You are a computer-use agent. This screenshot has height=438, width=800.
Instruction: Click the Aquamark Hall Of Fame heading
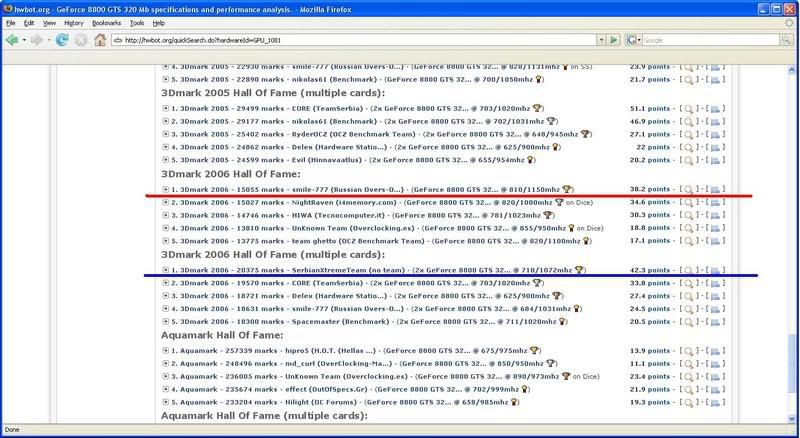(222, 335)
